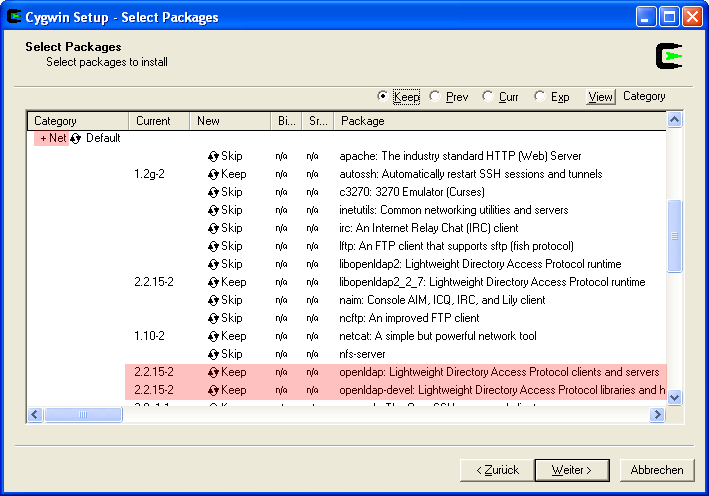Image resolution: width=709 pixels, height=496 pixels.
Task: Click the irc Internet Relay Chat description
Action: click(429, 229)
